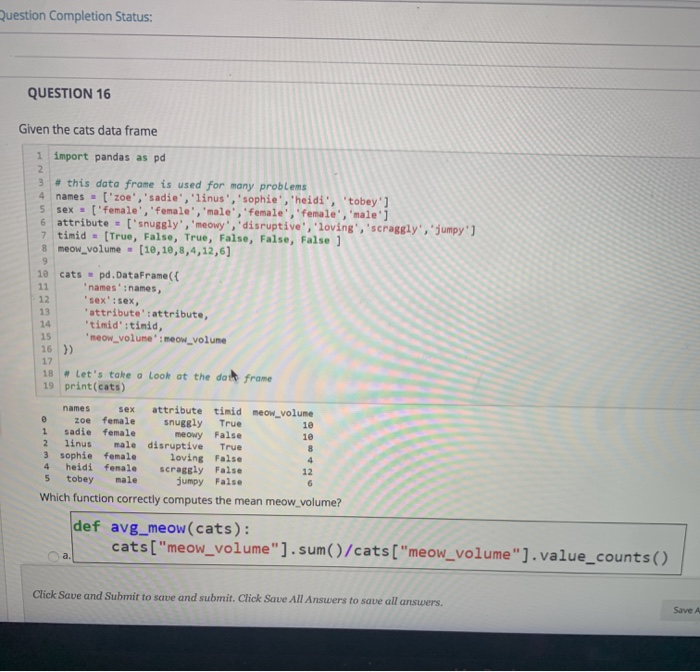Click the 'sex':sex dictionary entry
Screen dimensions: 700x672
(111, 300)
